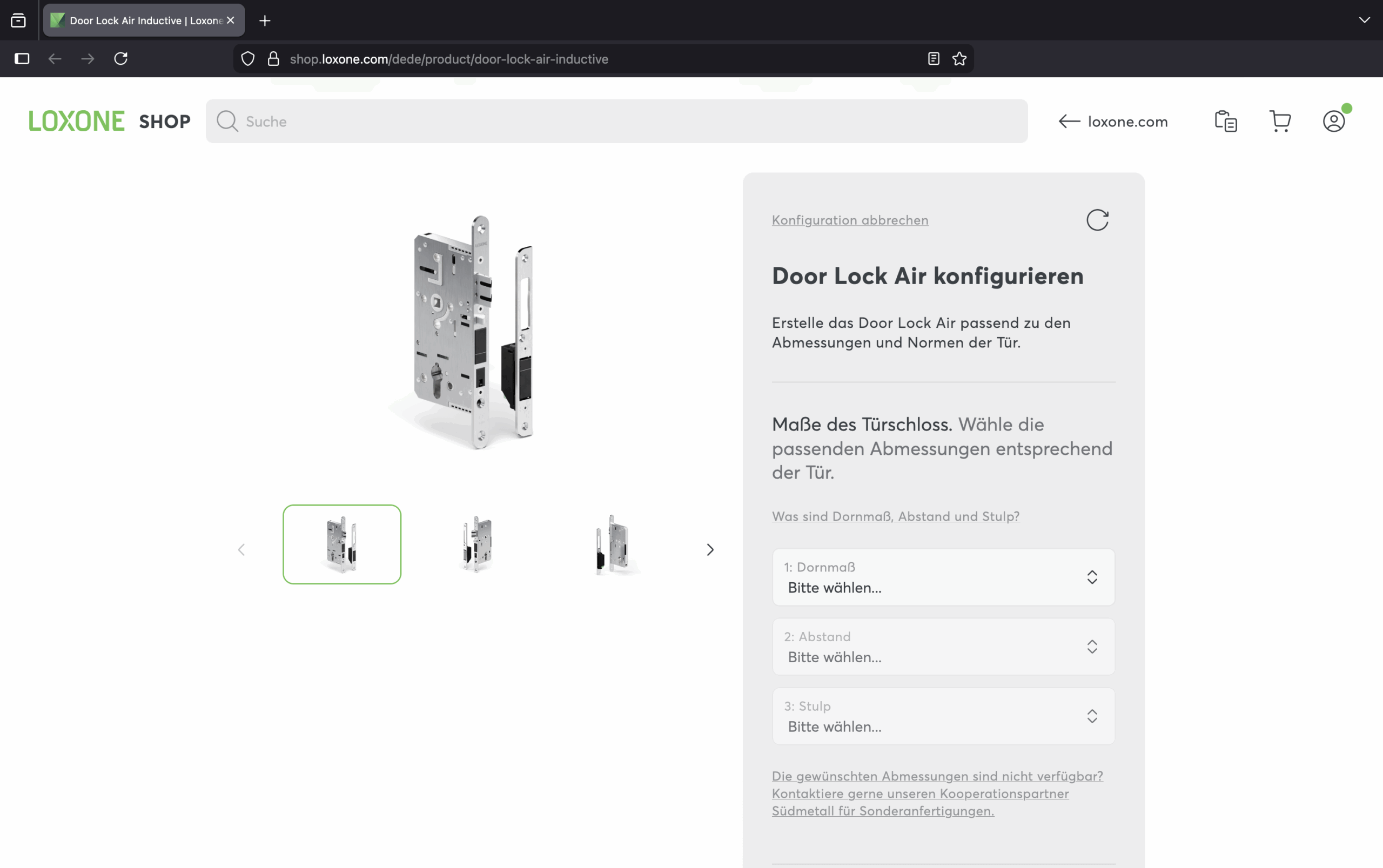Go back to loxone.com link
1383x868 pixels.
click(x=1112, y=121)
